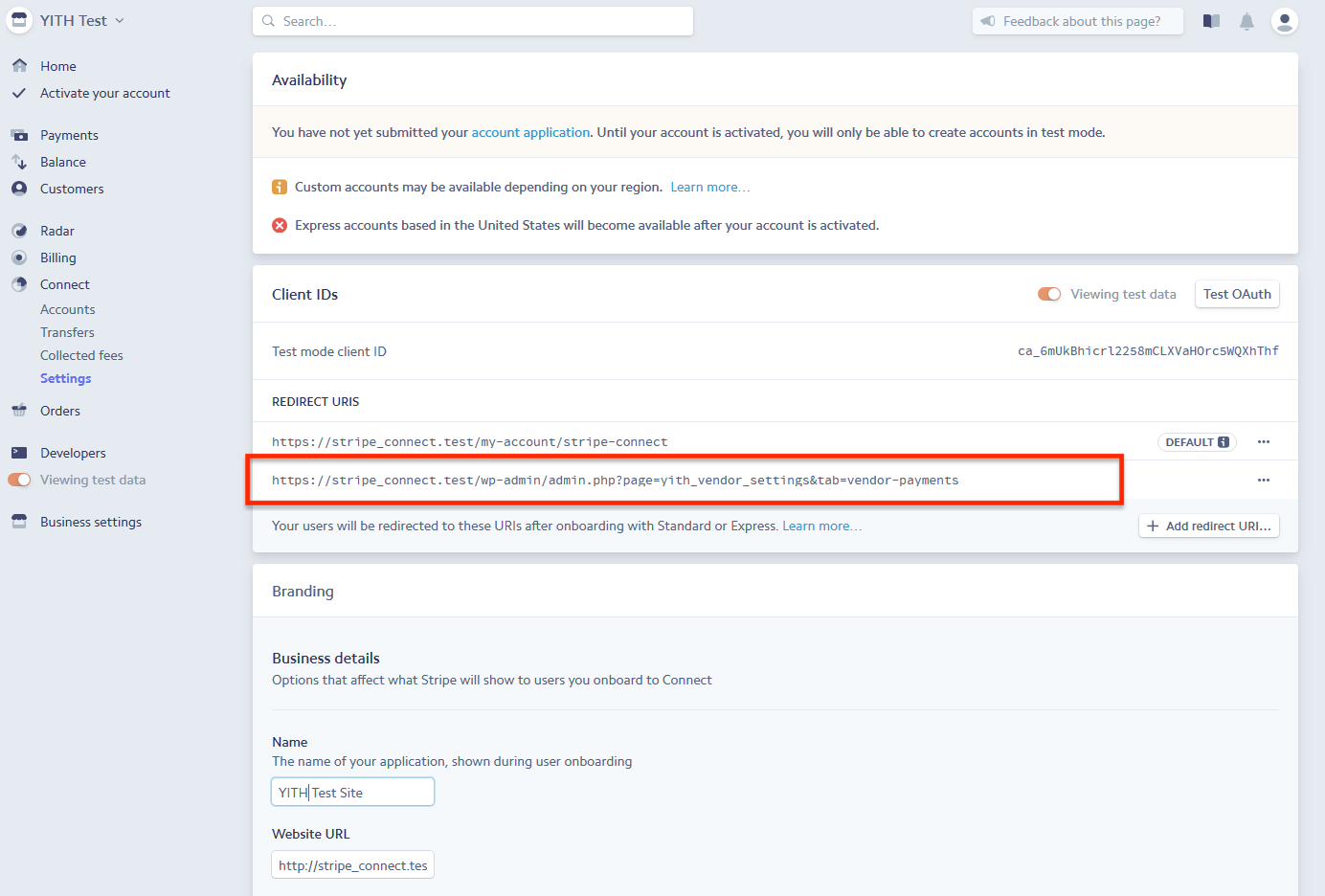The width and height of the screenshot is (1325, 896).
Task: Click the Feedback about this page button
Action: pyautogui.click(x=1078, y=21)
